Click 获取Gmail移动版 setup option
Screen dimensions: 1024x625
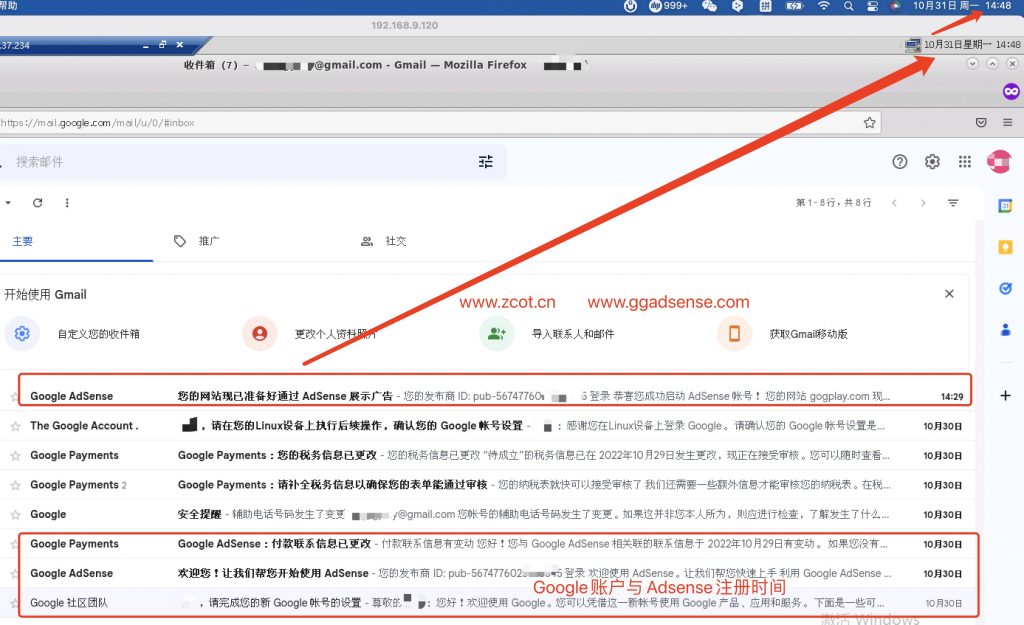point(808,334)
